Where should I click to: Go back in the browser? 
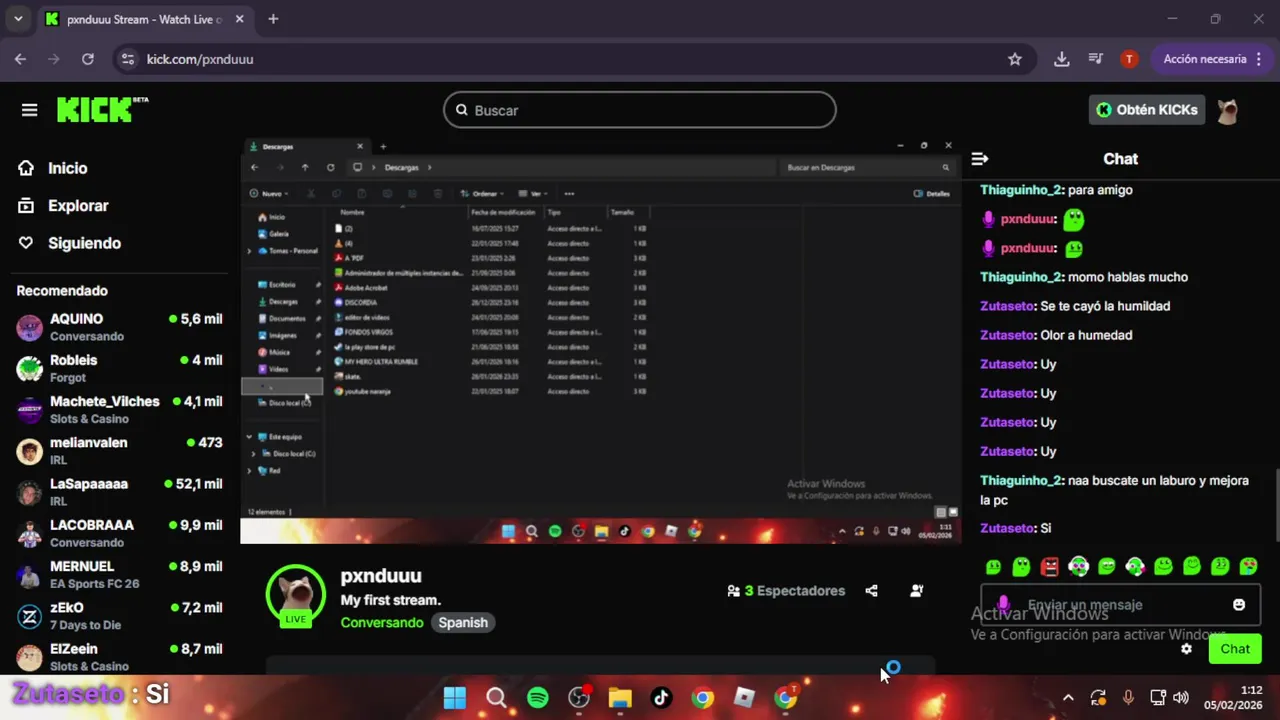click(x=21, y=59)
